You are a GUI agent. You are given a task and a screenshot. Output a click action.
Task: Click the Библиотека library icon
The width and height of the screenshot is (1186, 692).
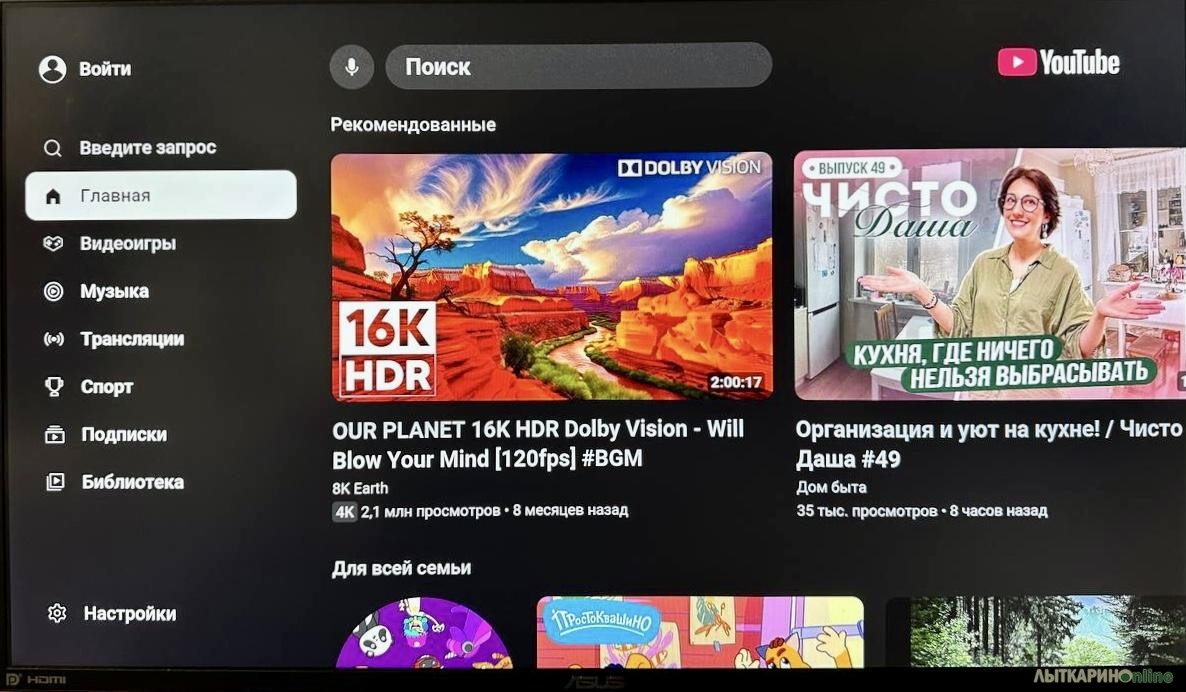[x=55, y=482]
